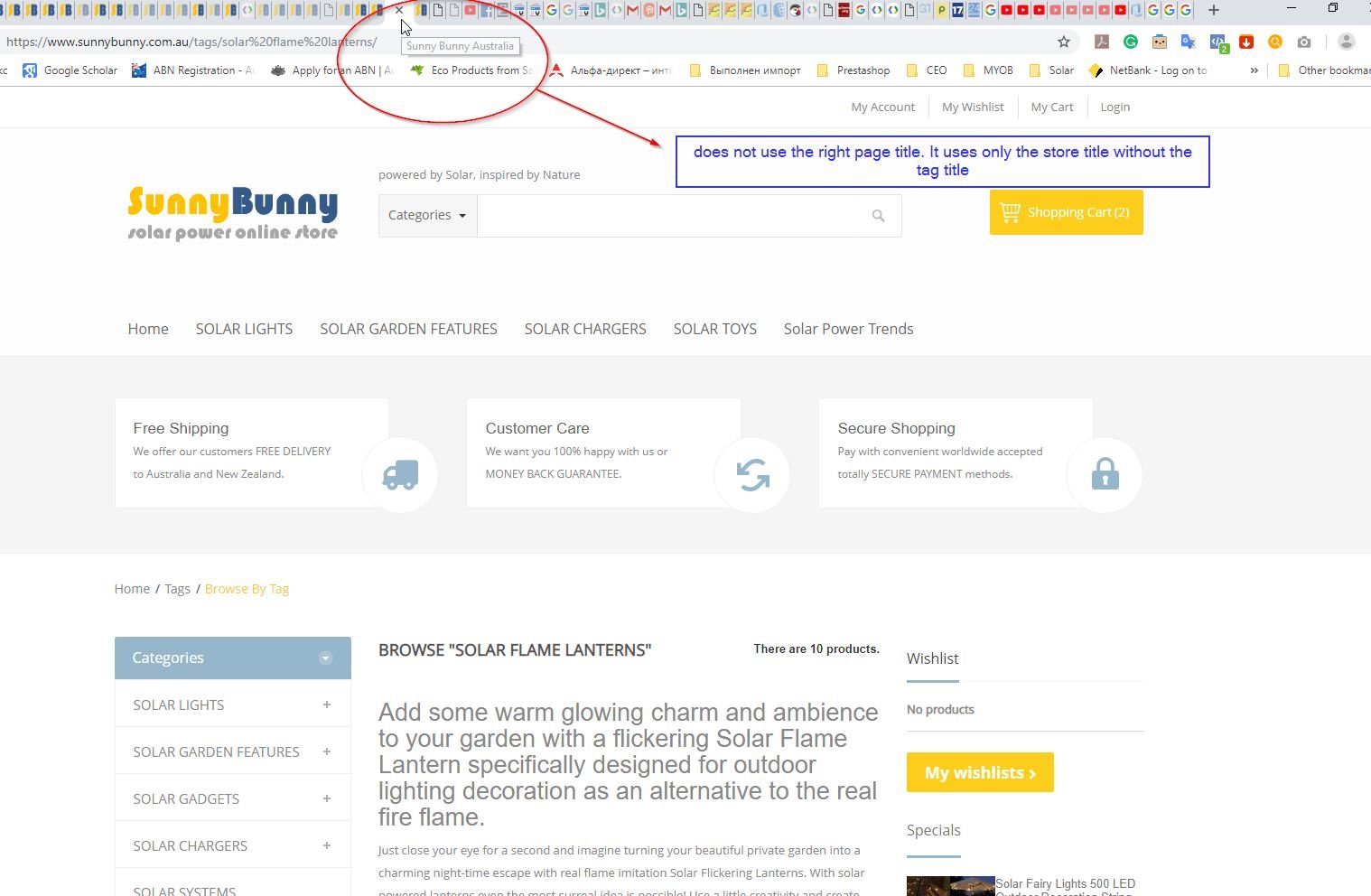Open SOLAR LIGHTS in the main menu
The height and width of the screenshot is (896, 1371).
244,329
